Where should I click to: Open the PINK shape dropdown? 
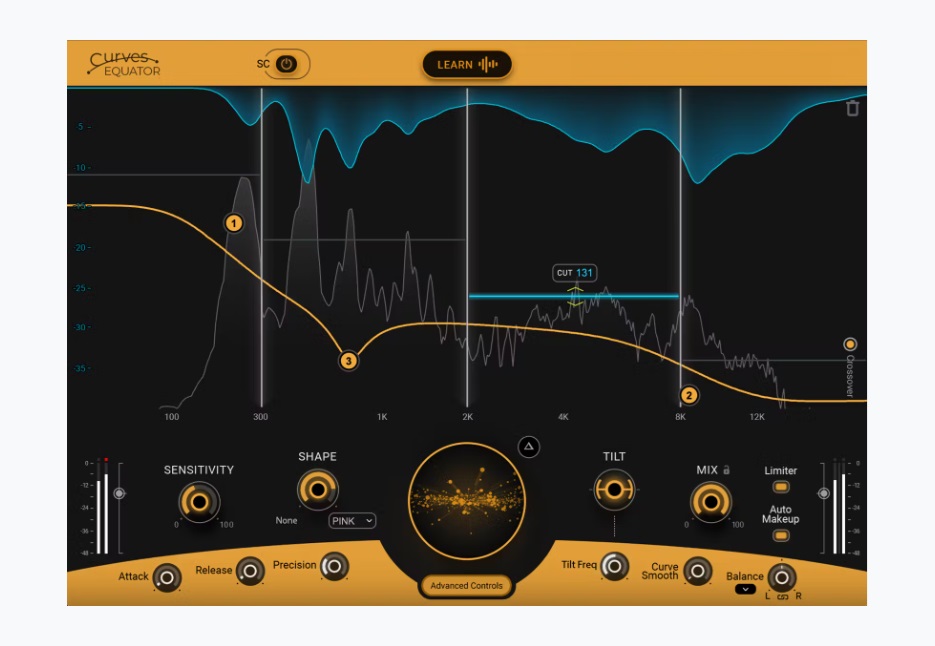[x=352, y=521]
